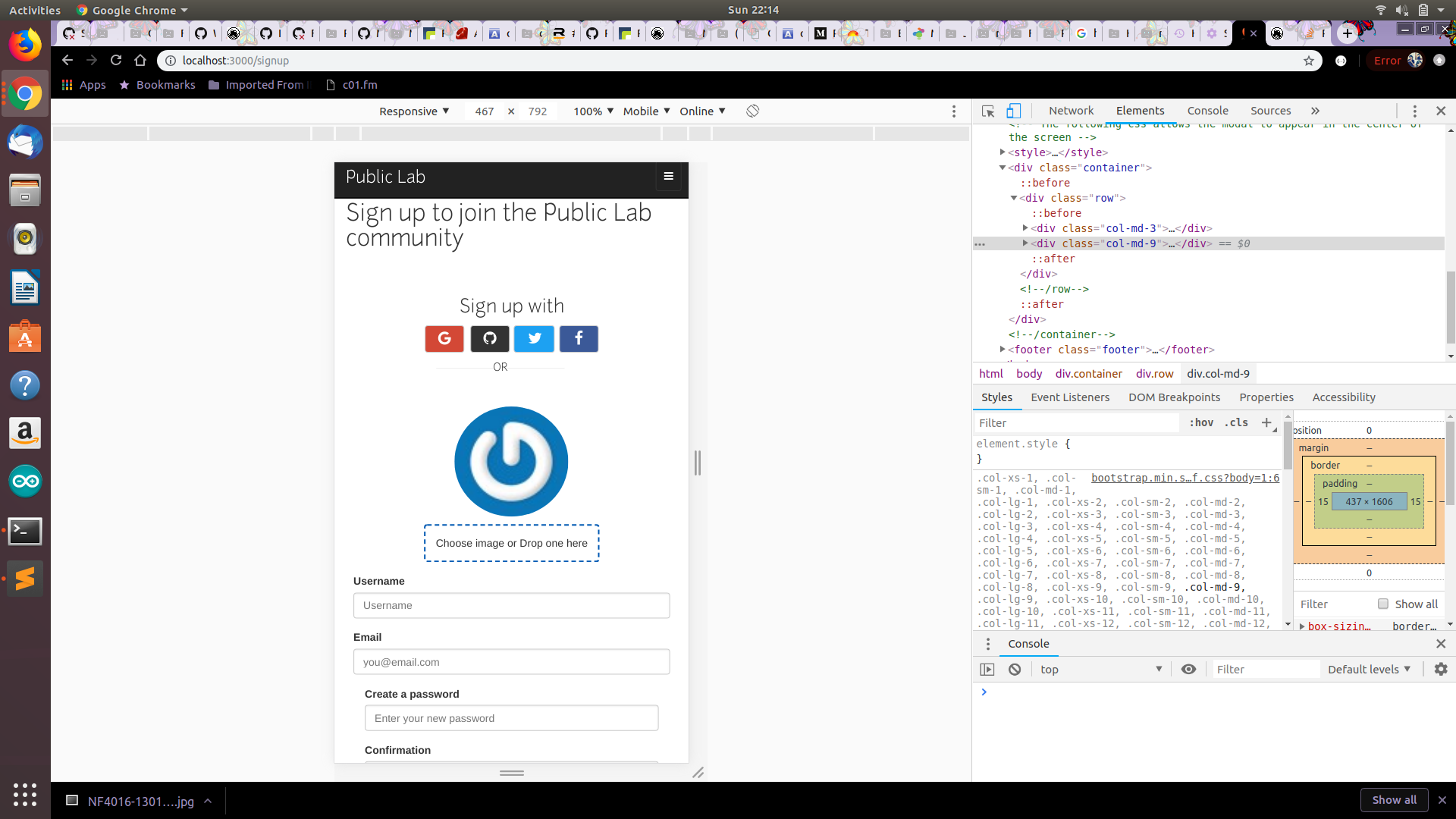The width and height of the screenshot is (1456, 819).
Task: Select the inspect element picker icon
Action: point(987,111)
